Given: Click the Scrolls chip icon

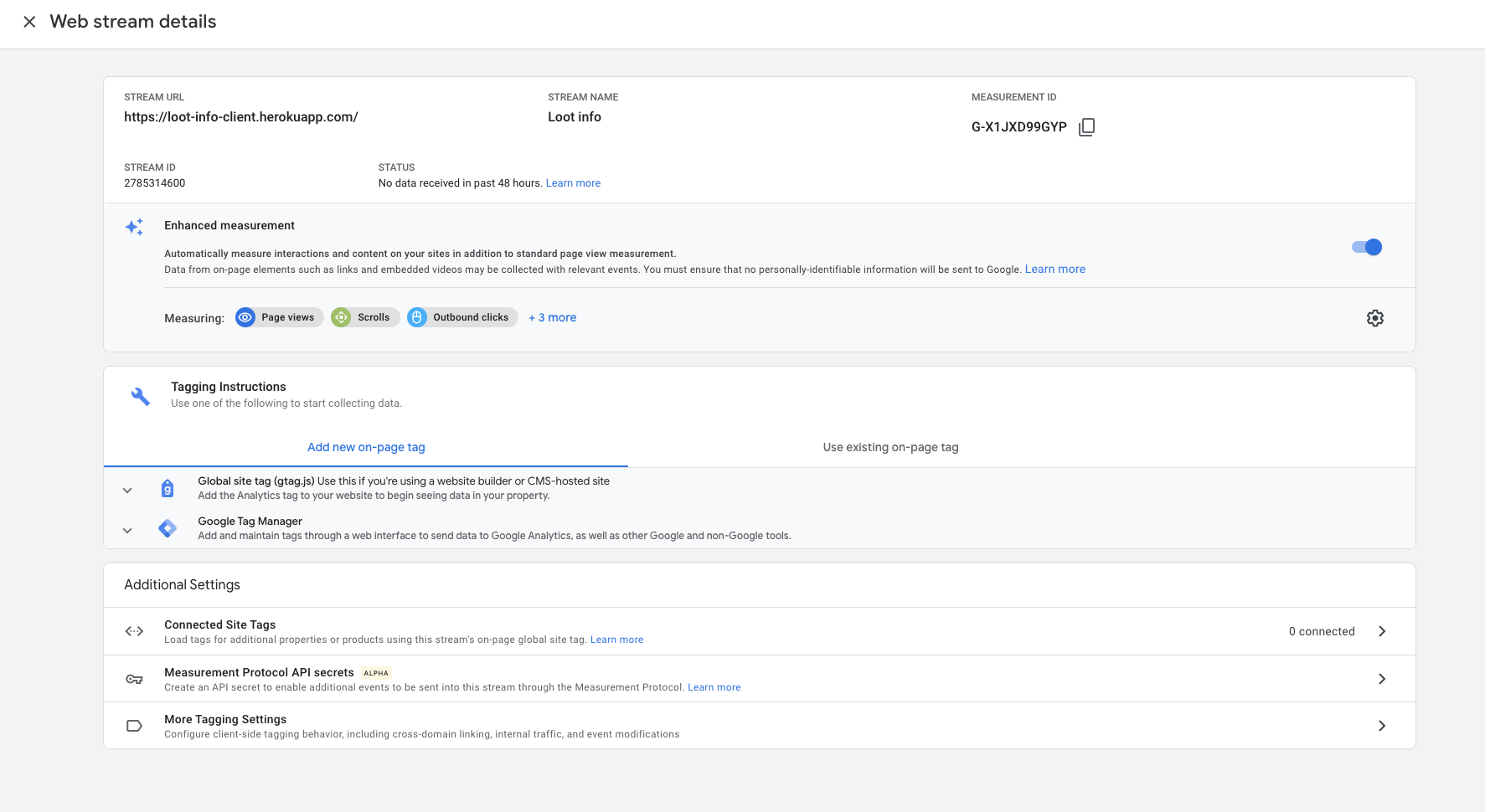Looking at the screenshot, I should click(341, 317).
